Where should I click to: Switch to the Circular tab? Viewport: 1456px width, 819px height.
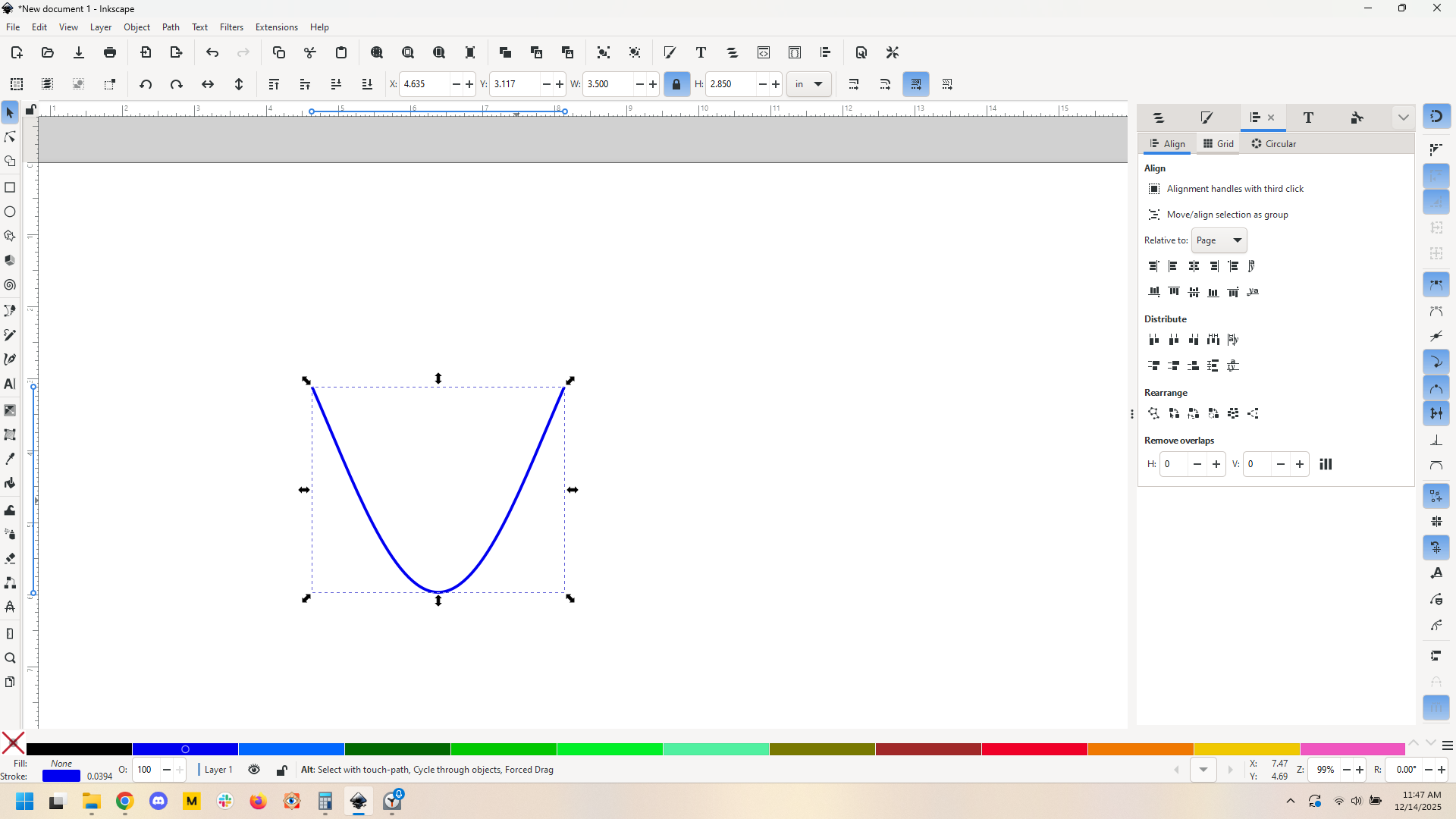click(x=1273, y=144)
